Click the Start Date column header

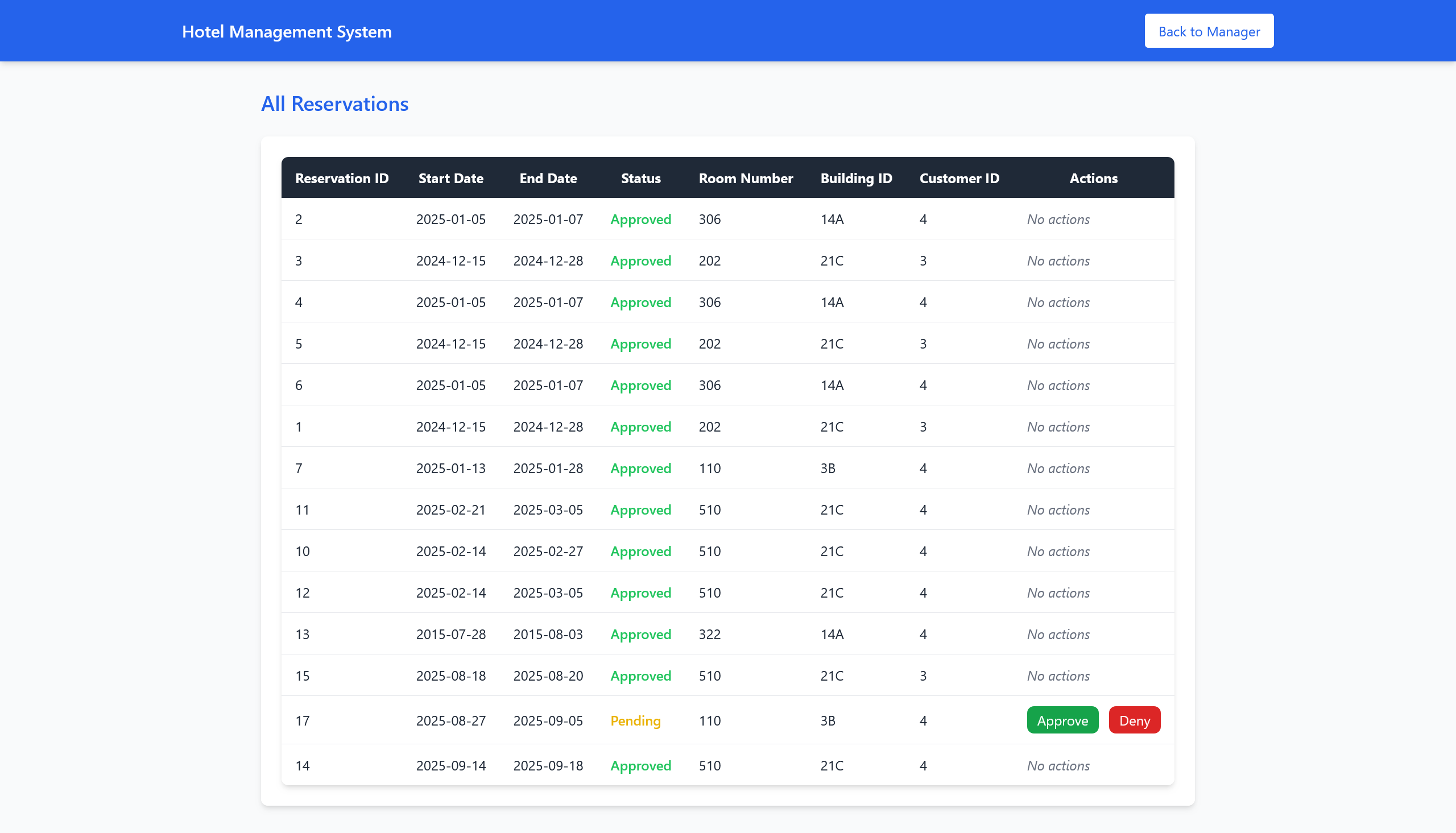(450, 178)
